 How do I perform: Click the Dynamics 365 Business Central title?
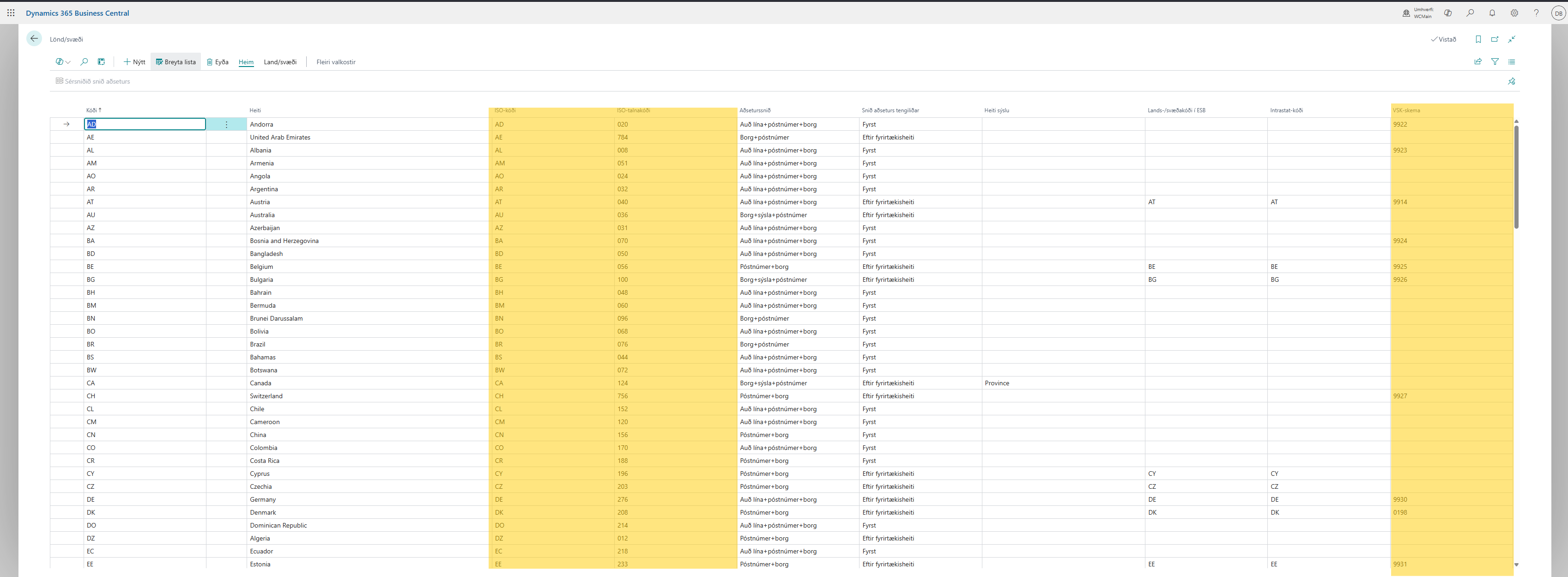[77, 13]
